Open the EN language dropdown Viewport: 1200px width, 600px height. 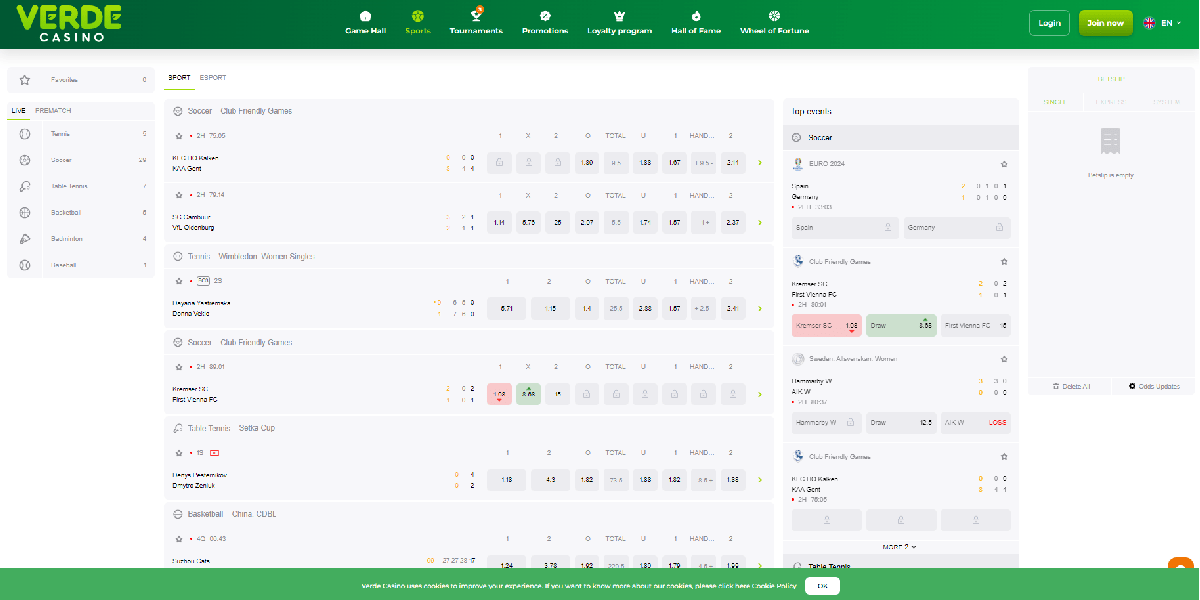click(1158, 23)
